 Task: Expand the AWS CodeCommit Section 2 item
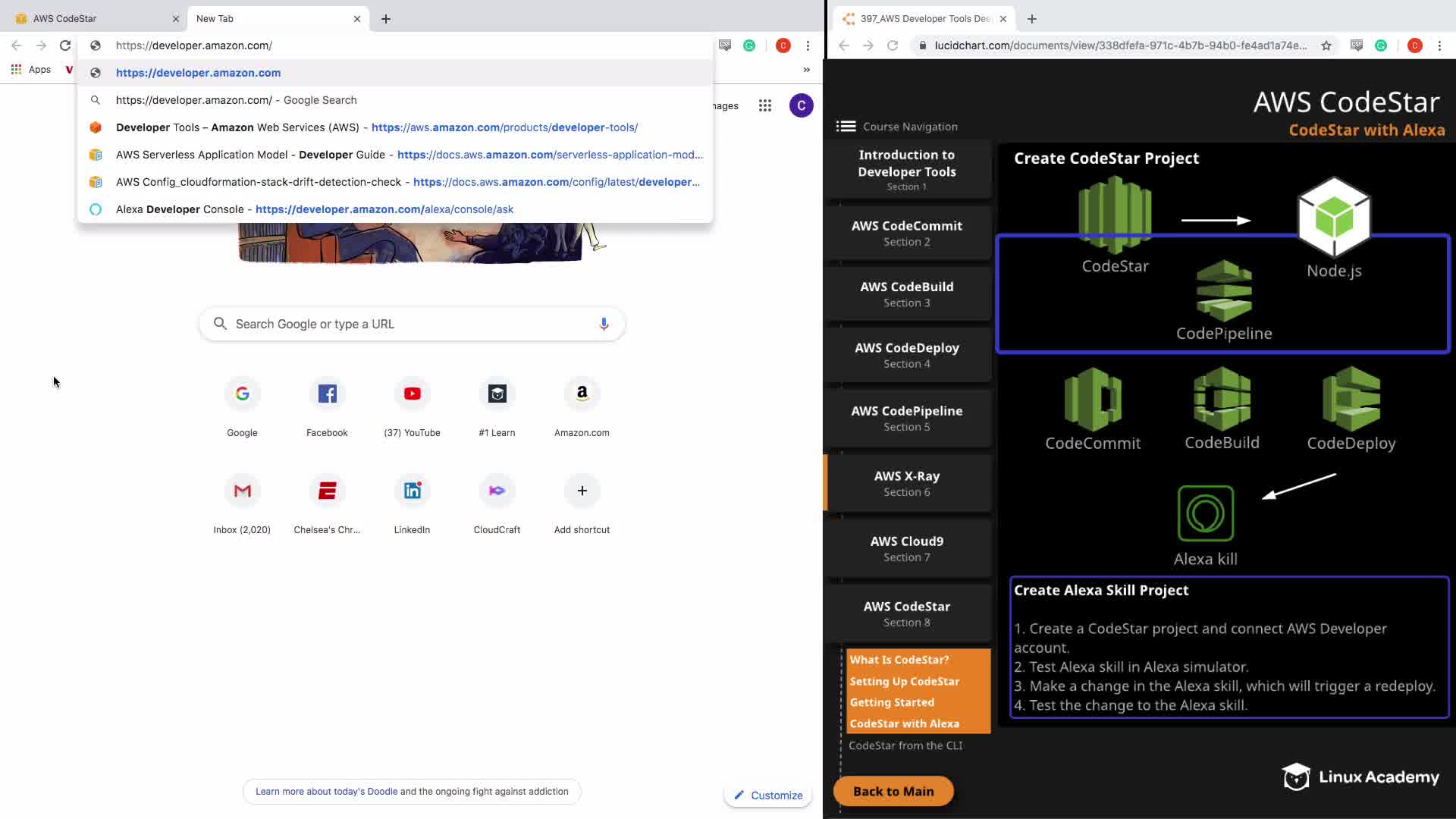point(906,233)
